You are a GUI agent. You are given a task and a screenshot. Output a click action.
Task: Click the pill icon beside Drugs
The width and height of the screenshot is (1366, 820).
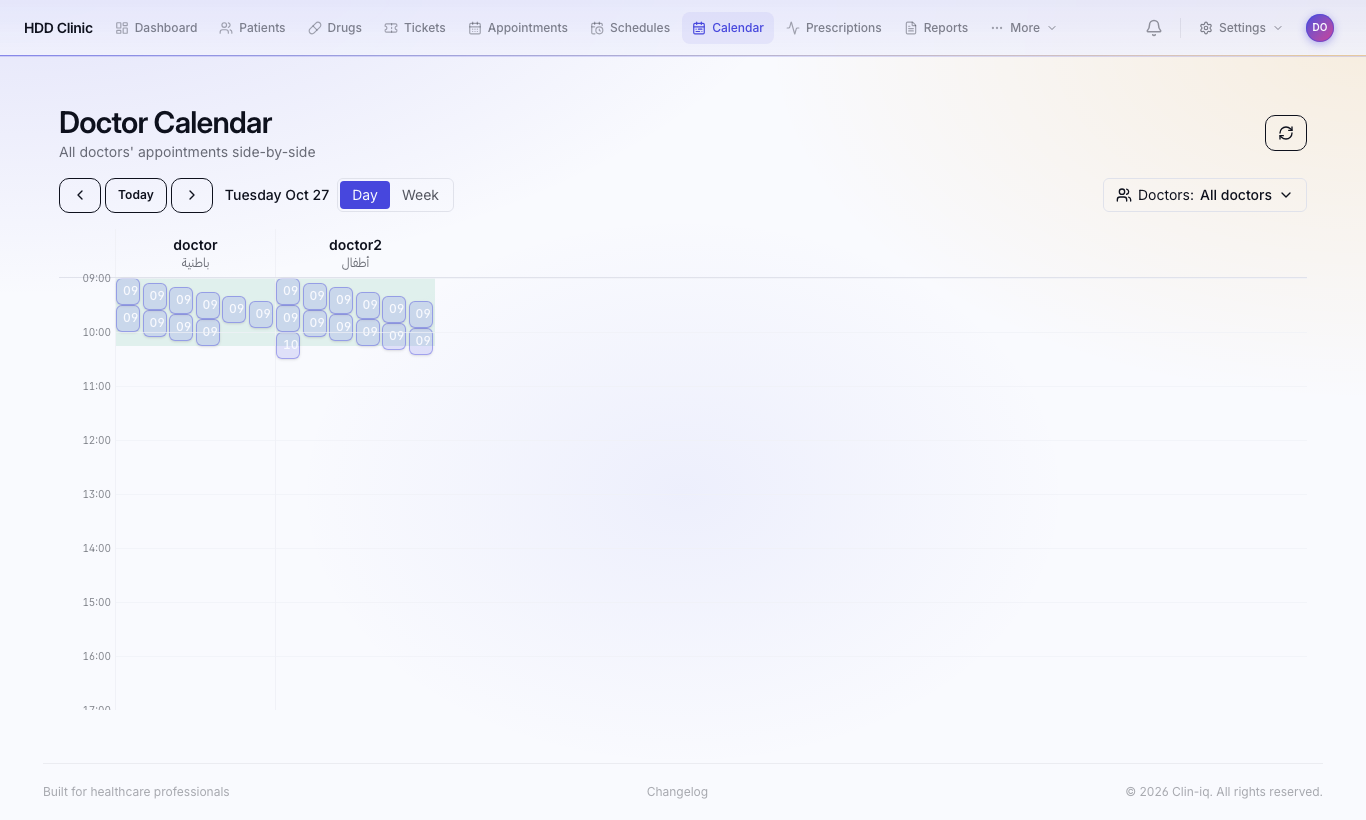click(315, 28)
